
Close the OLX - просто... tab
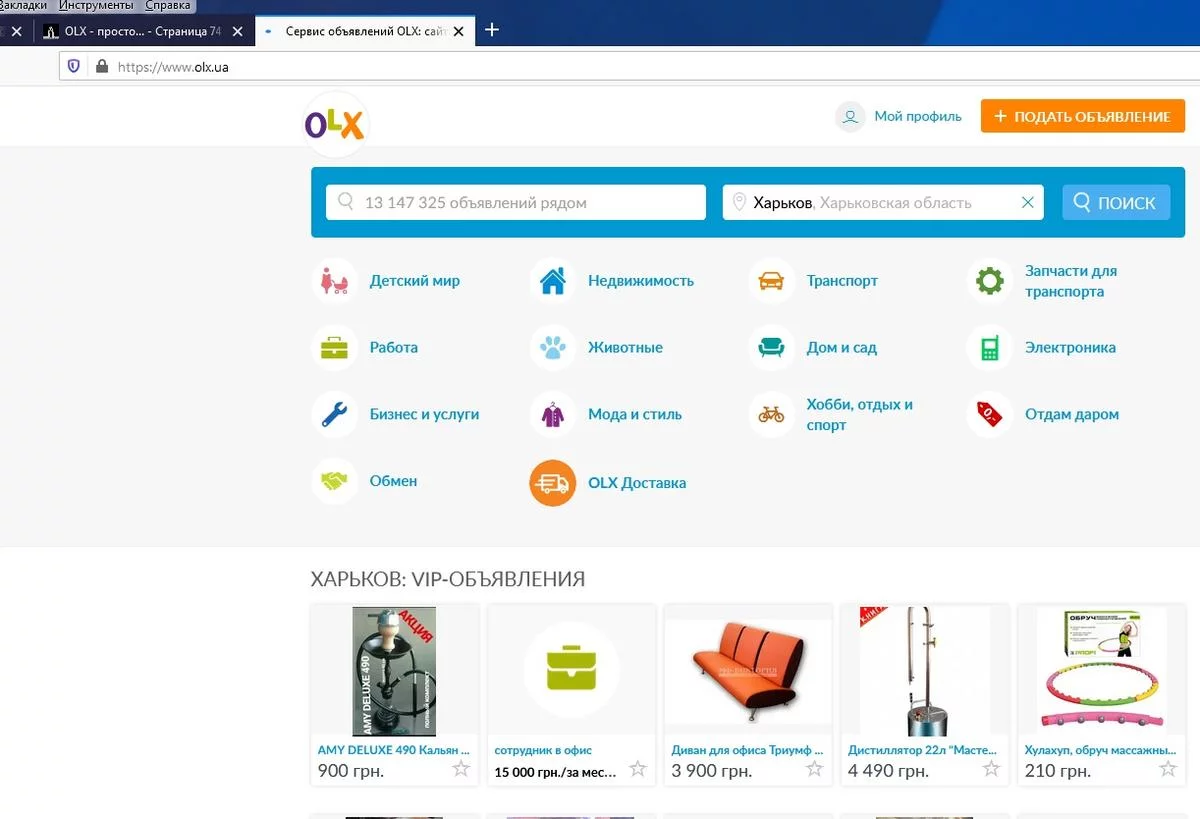click(x=237, y=31)
